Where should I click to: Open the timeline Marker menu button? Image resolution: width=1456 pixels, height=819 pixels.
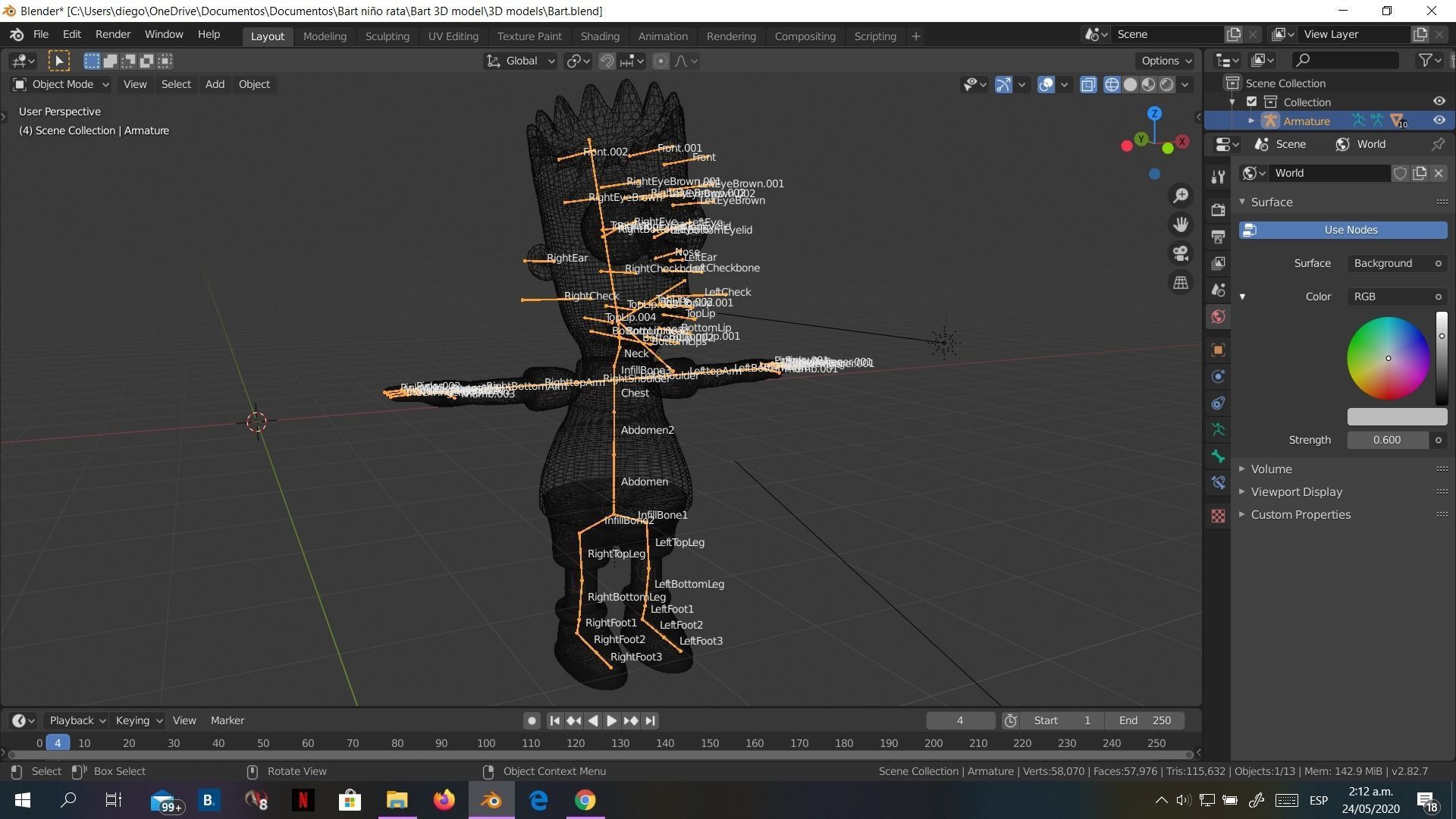coord(227,720)
